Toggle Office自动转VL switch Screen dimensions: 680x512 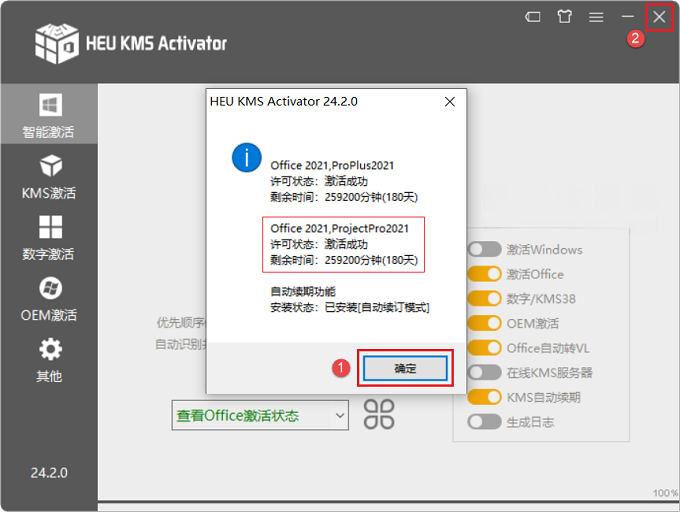pyautogui.click(x=484, y=348)
